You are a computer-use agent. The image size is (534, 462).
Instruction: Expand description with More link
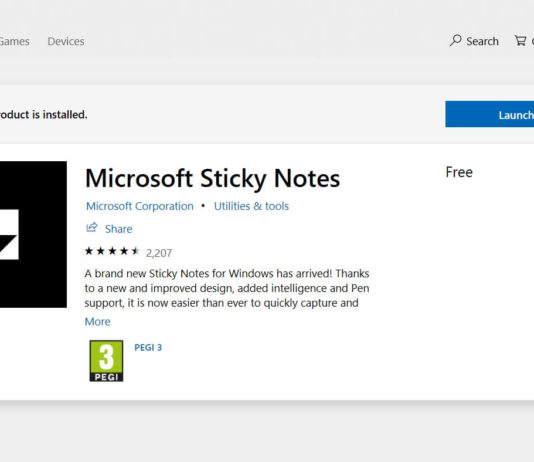tap(97, 321)
